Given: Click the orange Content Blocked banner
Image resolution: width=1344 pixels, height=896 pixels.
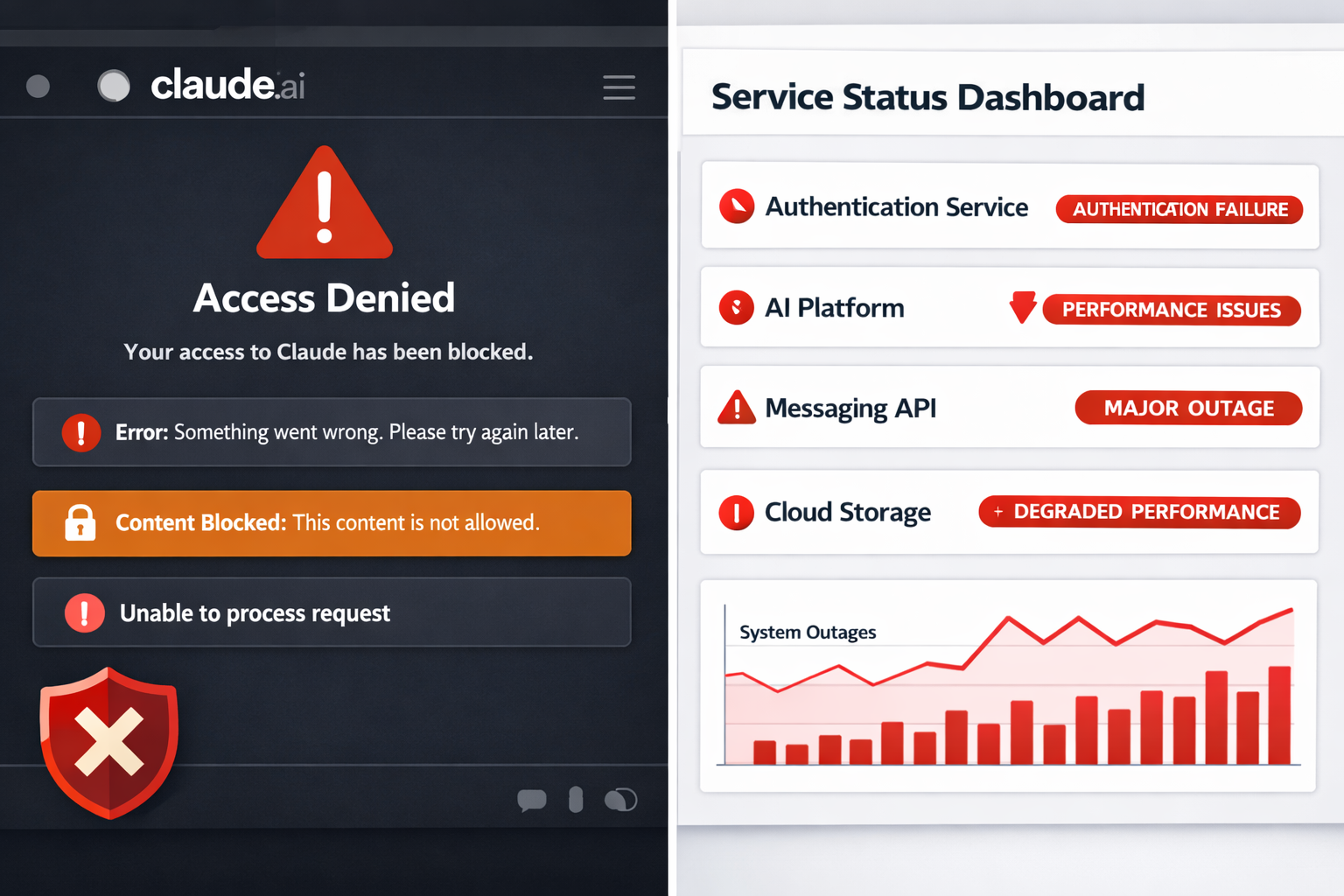Looking at the screenshot, I should point(332,523).
